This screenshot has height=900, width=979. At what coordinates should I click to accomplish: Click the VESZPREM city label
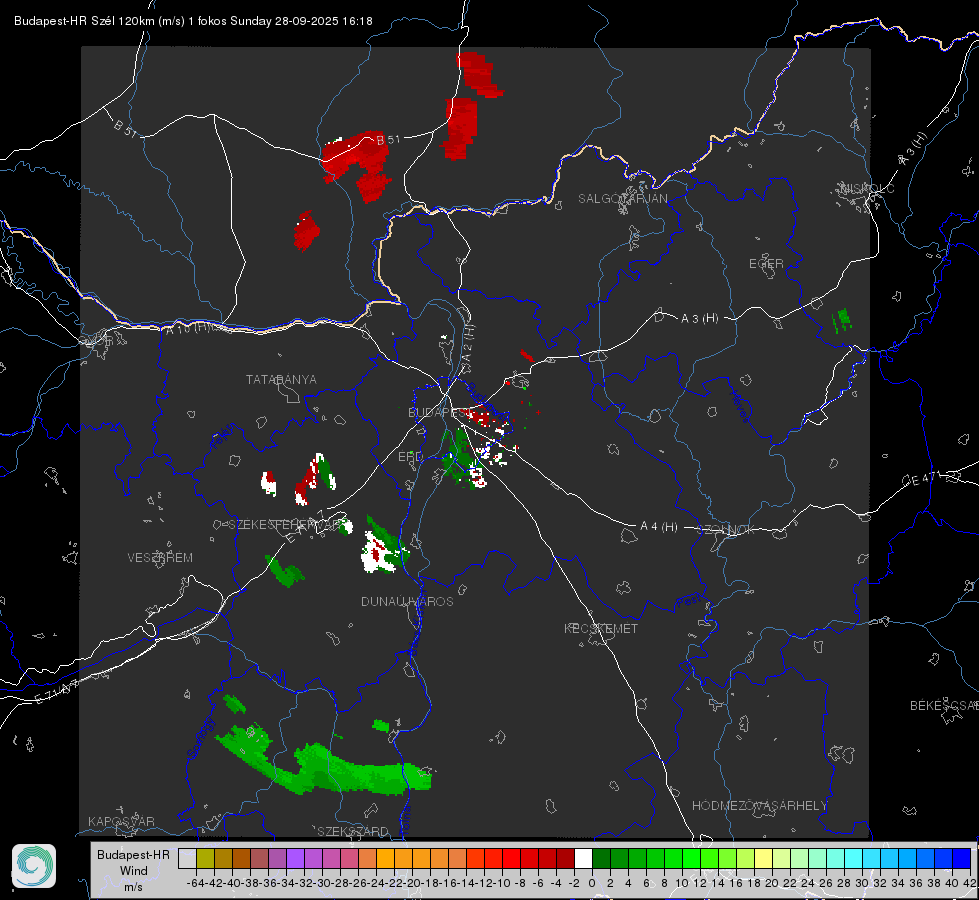160,558
